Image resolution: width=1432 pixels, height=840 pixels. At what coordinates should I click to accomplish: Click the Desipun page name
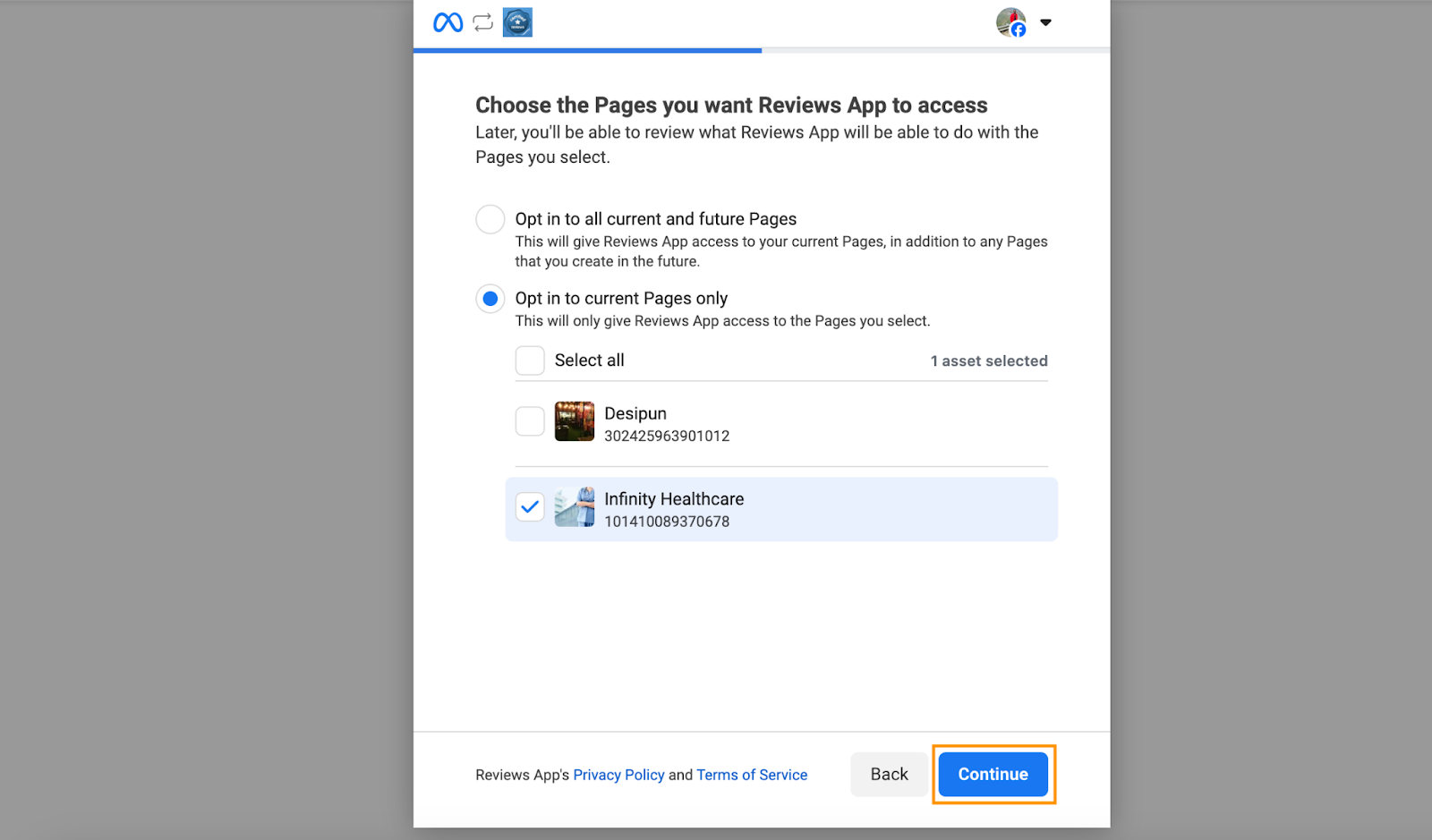pyautogui.click(x=635, y=413)
